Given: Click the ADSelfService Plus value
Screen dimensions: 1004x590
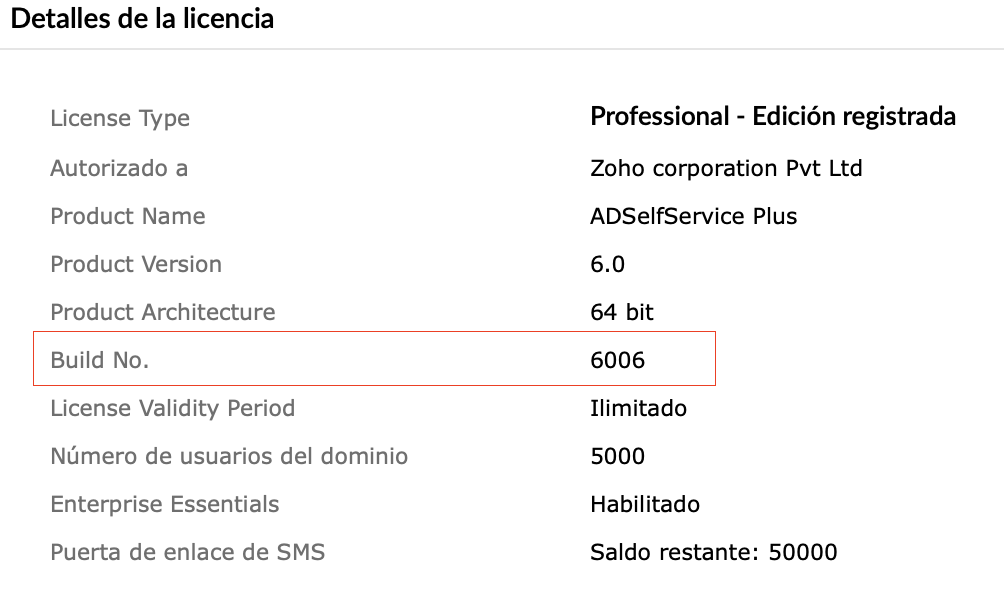Looking at the screenshot, I should coord(693,216).
